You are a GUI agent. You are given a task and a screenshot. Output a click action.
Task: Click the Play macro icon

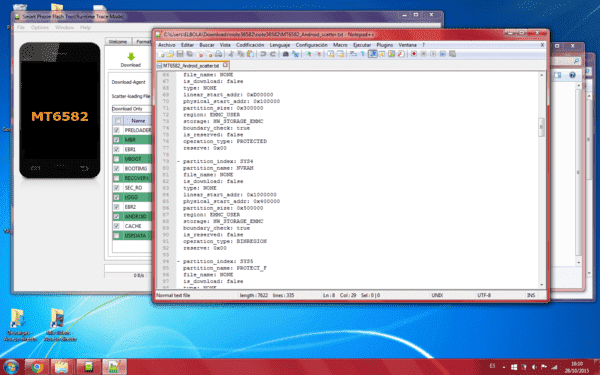[433, 54]
